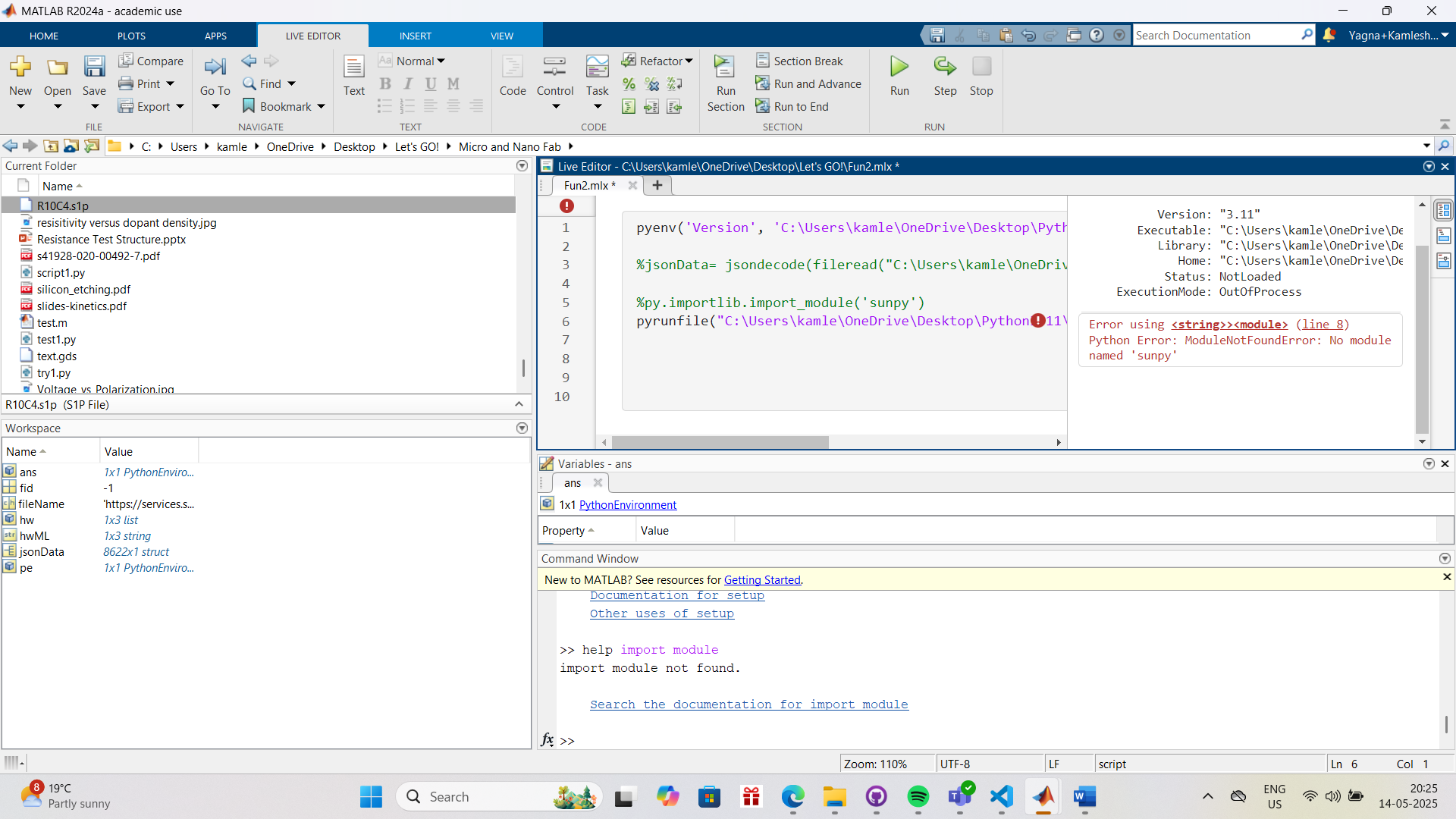Open the INSERT ribbon tab
Screen dimensions: 1456x819
coord(415,36)
